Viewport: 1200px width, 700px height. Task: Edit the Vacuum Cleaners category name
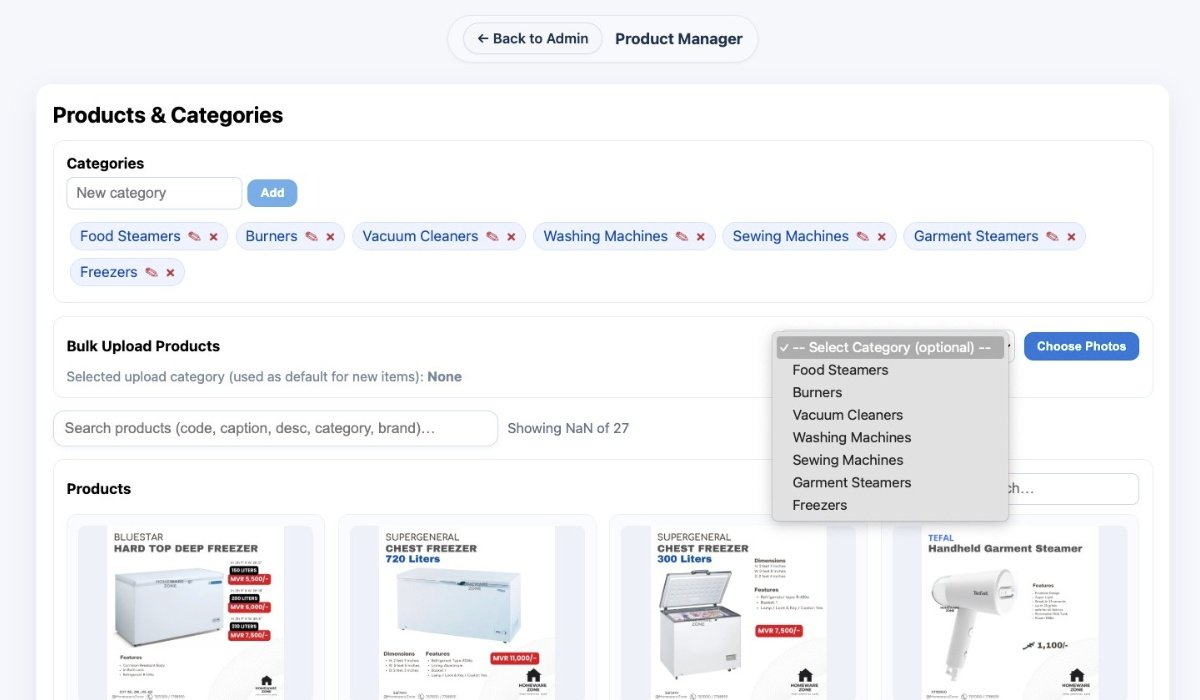(492, 236)
